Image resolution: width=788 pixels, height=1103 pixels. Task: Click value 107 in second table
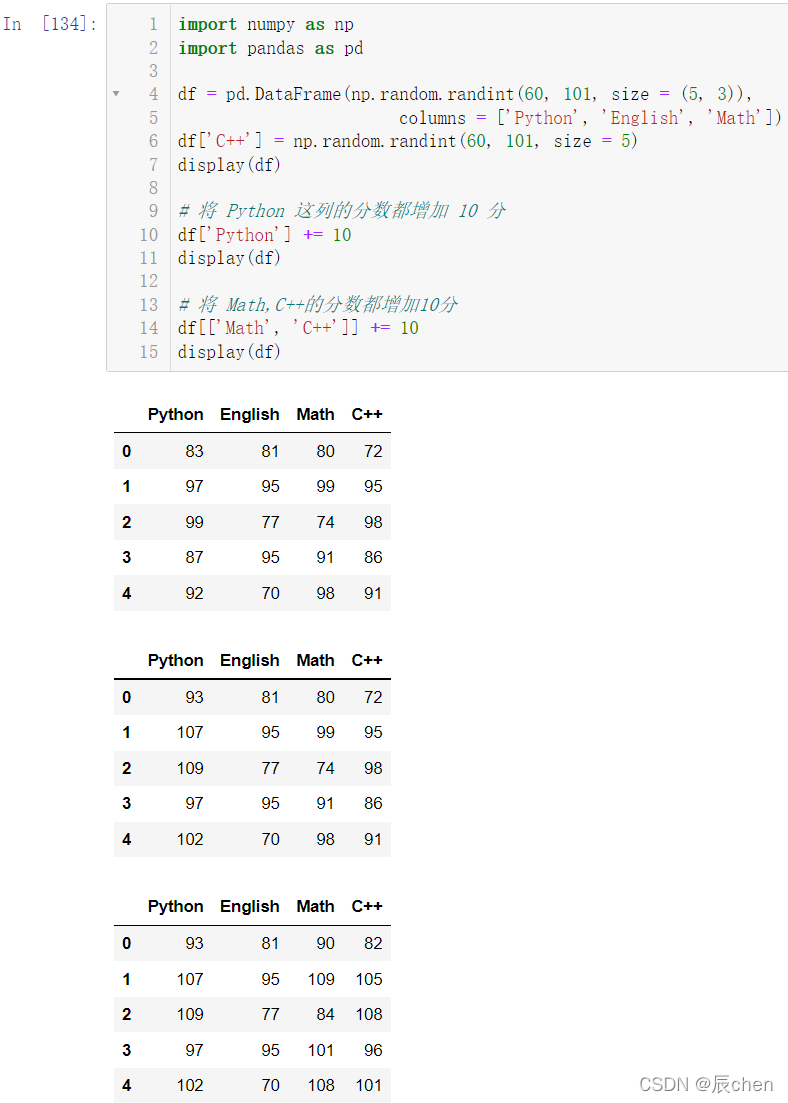click(x=190, y=733)
